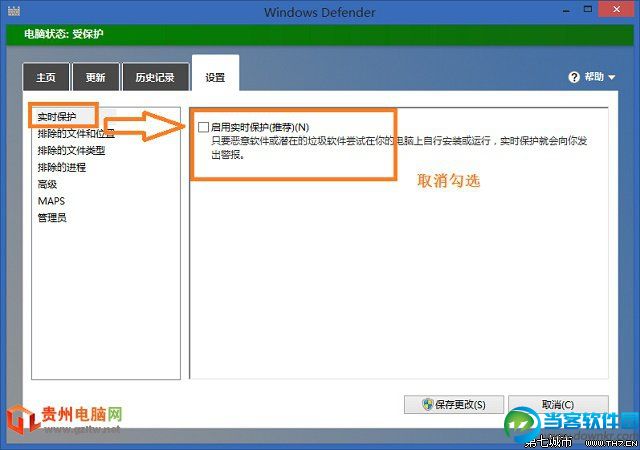
Task: Click the 取消(C) button
Action: click(x=558, y=404)
